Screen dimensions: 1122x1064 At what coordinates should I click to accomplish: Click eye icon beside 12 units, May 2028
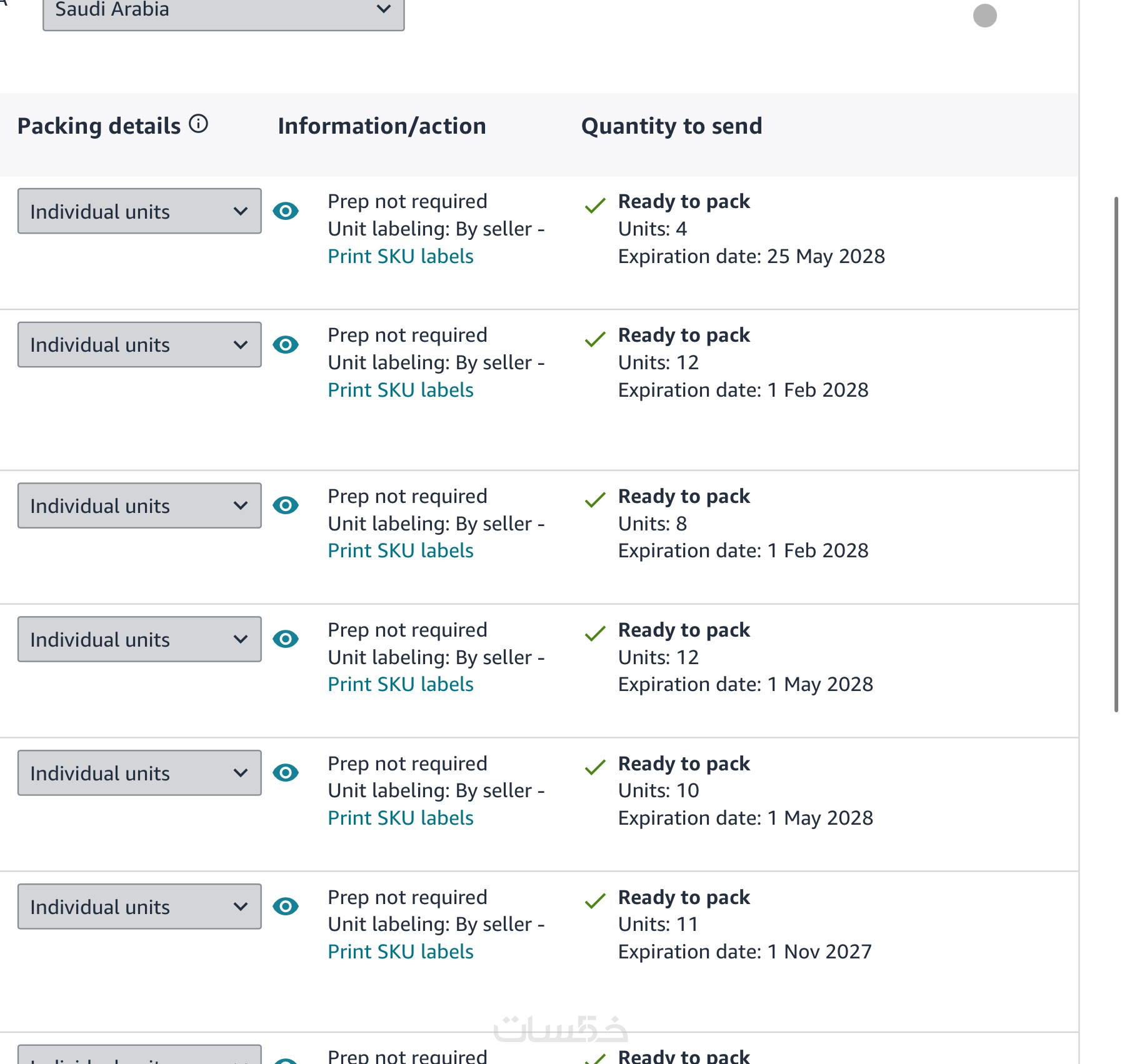[x=286, y=639]
